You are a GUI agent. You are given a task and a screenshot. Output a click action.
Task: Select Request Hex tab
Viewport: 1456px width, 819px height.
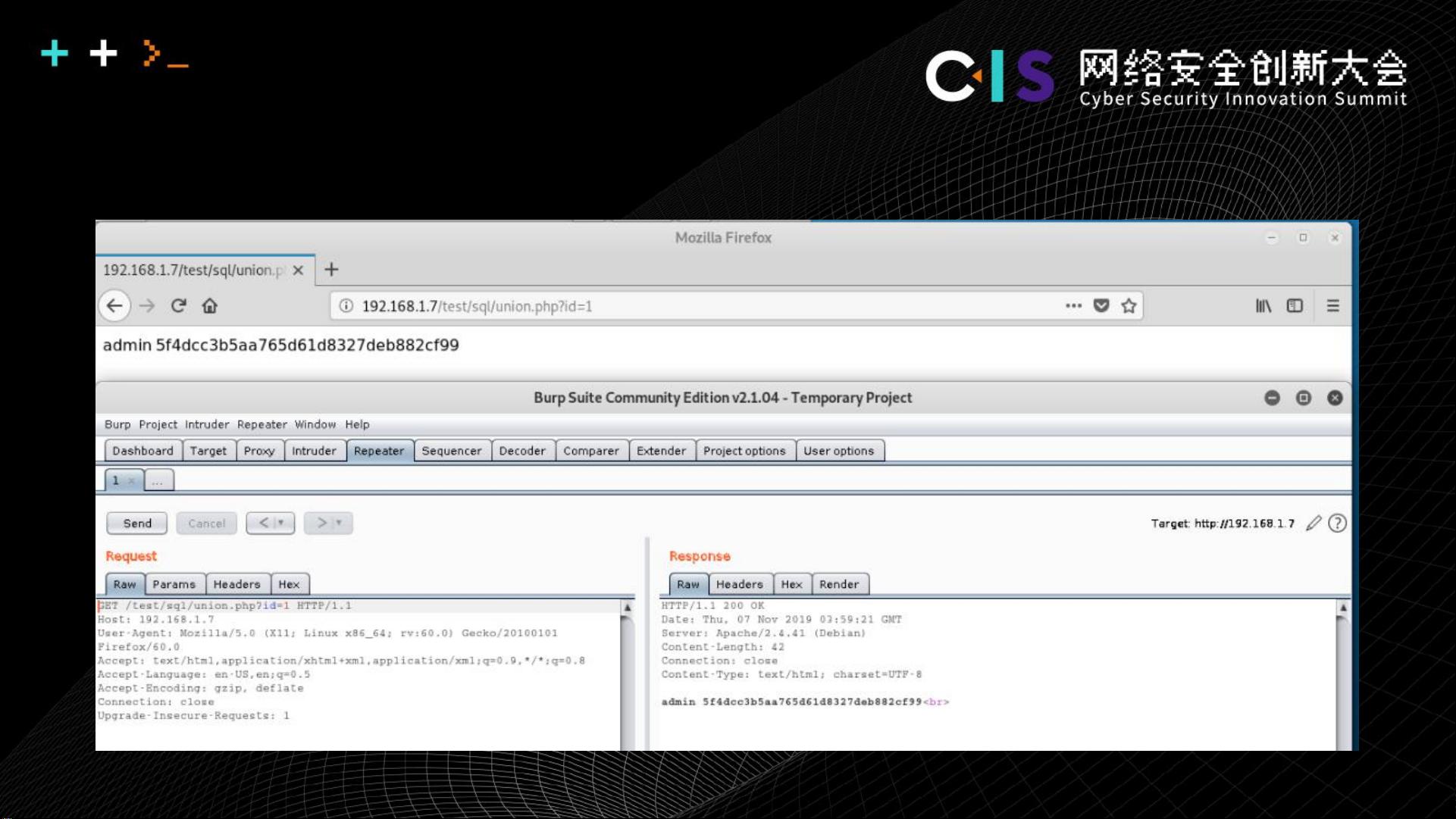point(289,584)
